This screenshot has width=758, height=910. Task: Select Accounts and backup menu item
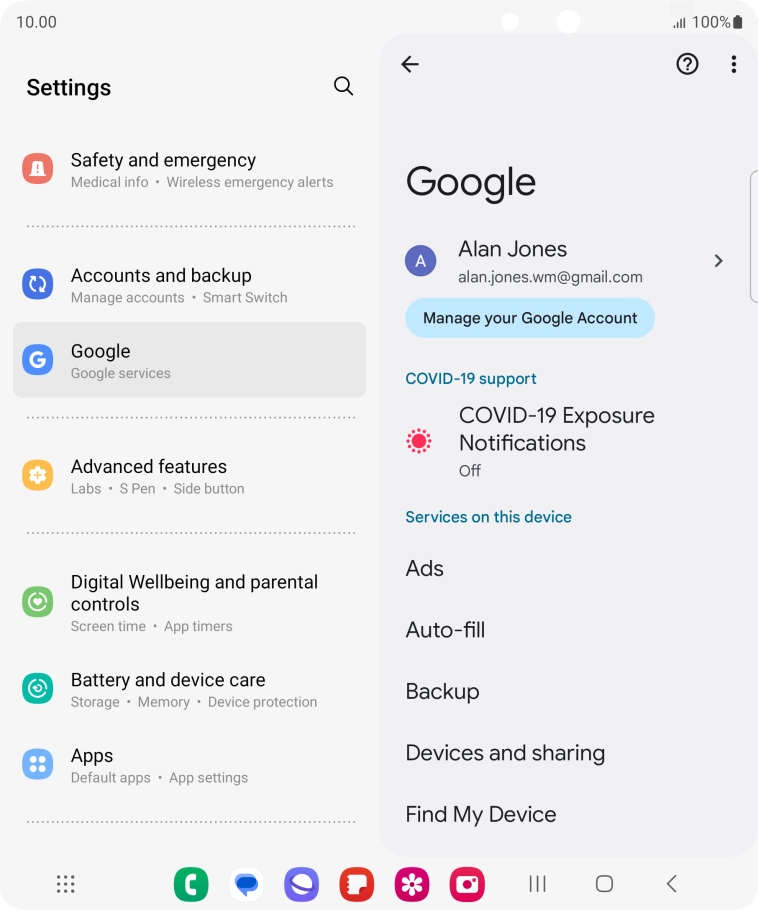click(x=190, y=285)
